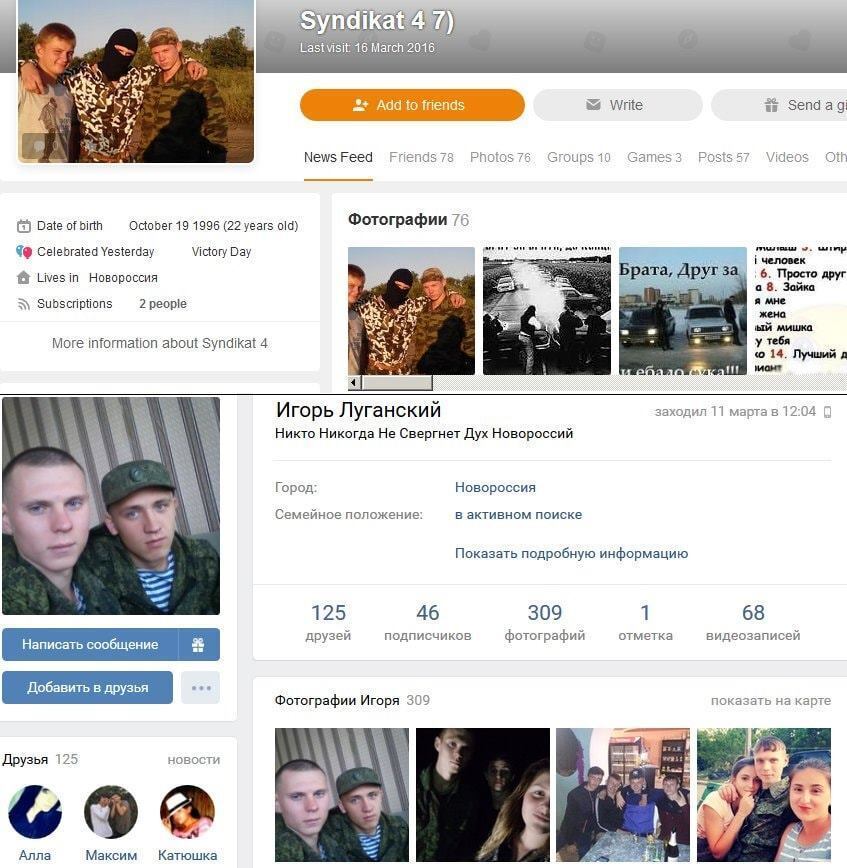This screenshot has width=847, height=868.
Task: Click the photo scrollbar left arrow
Action: click(354, 382)
